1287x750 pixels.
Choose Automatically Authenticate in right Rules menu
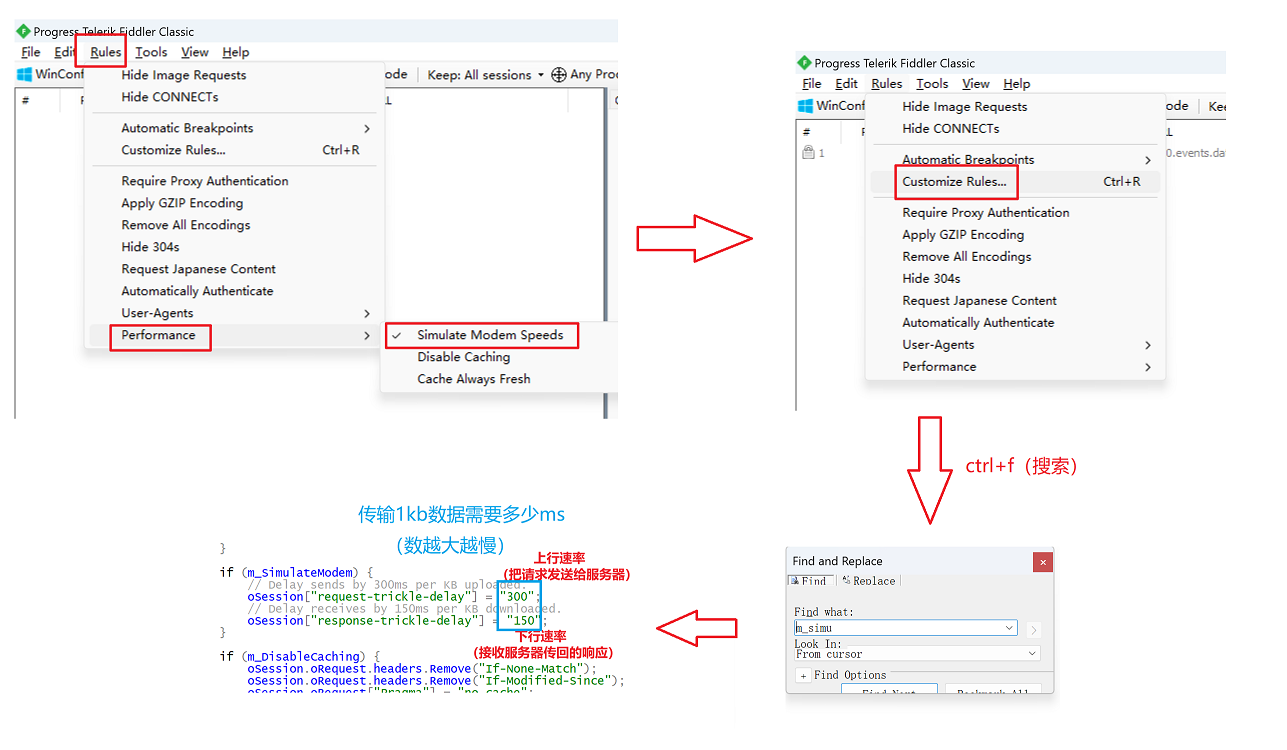pos(978,323)
